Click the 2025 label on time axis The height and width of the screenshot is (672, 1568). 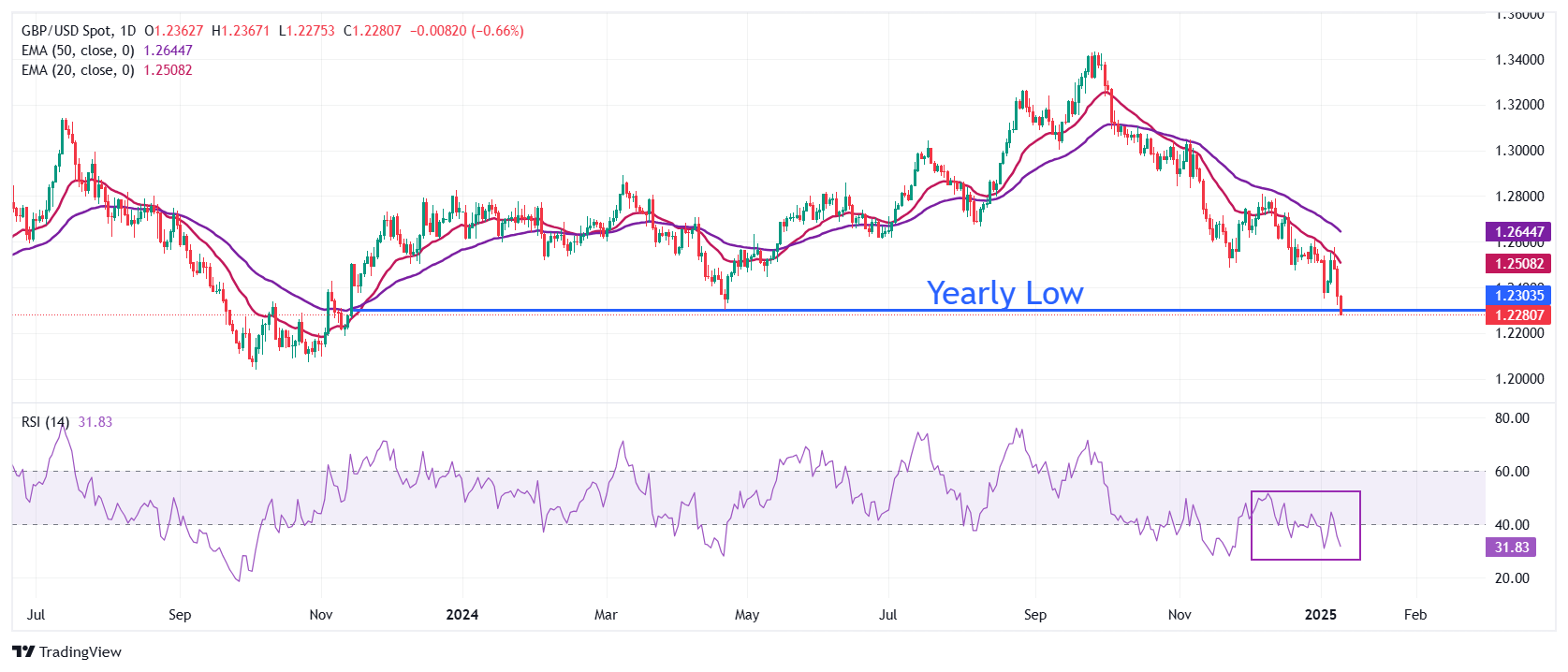1320,615
